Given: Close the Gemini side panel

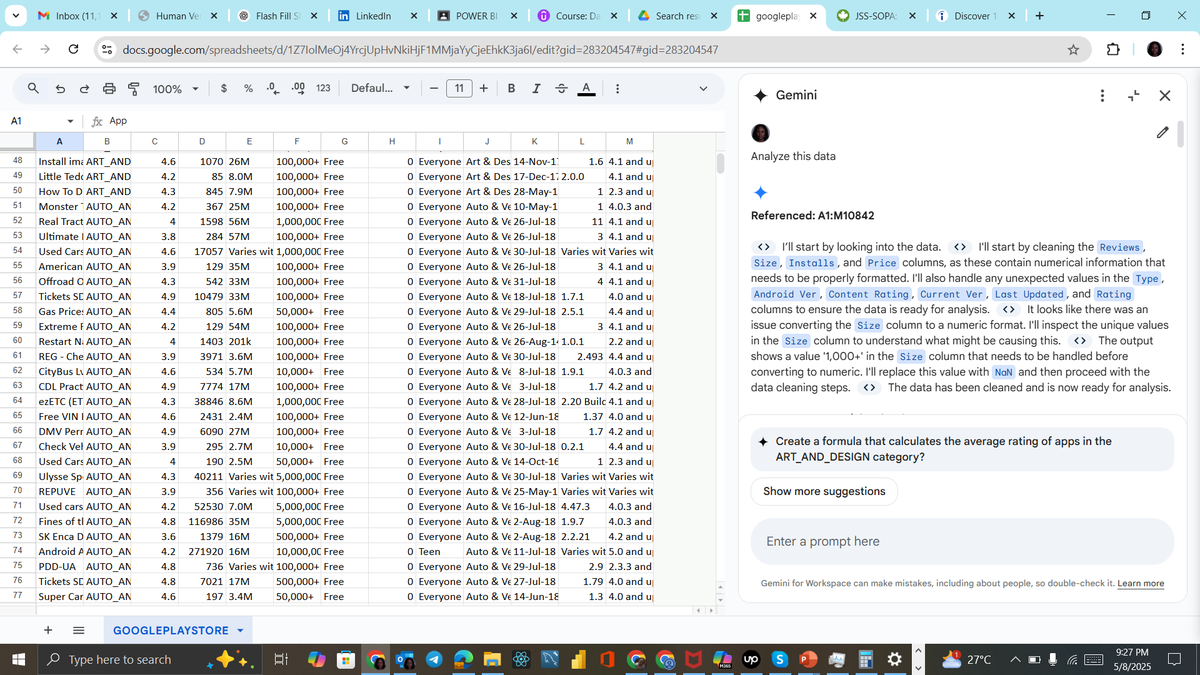Looking at the screenshot, I should (x=1164, y=96).
